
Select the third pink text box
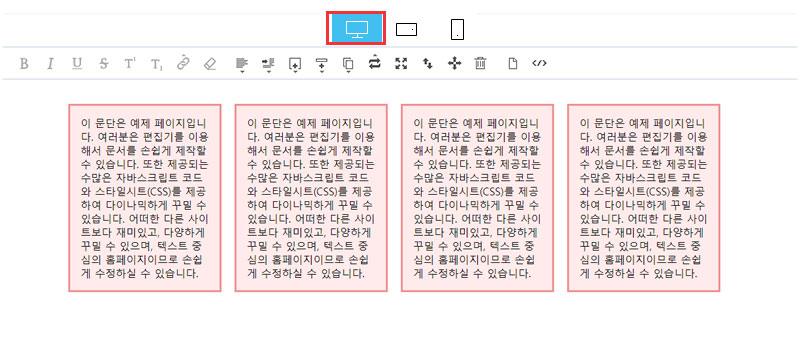tap(478, 198)
